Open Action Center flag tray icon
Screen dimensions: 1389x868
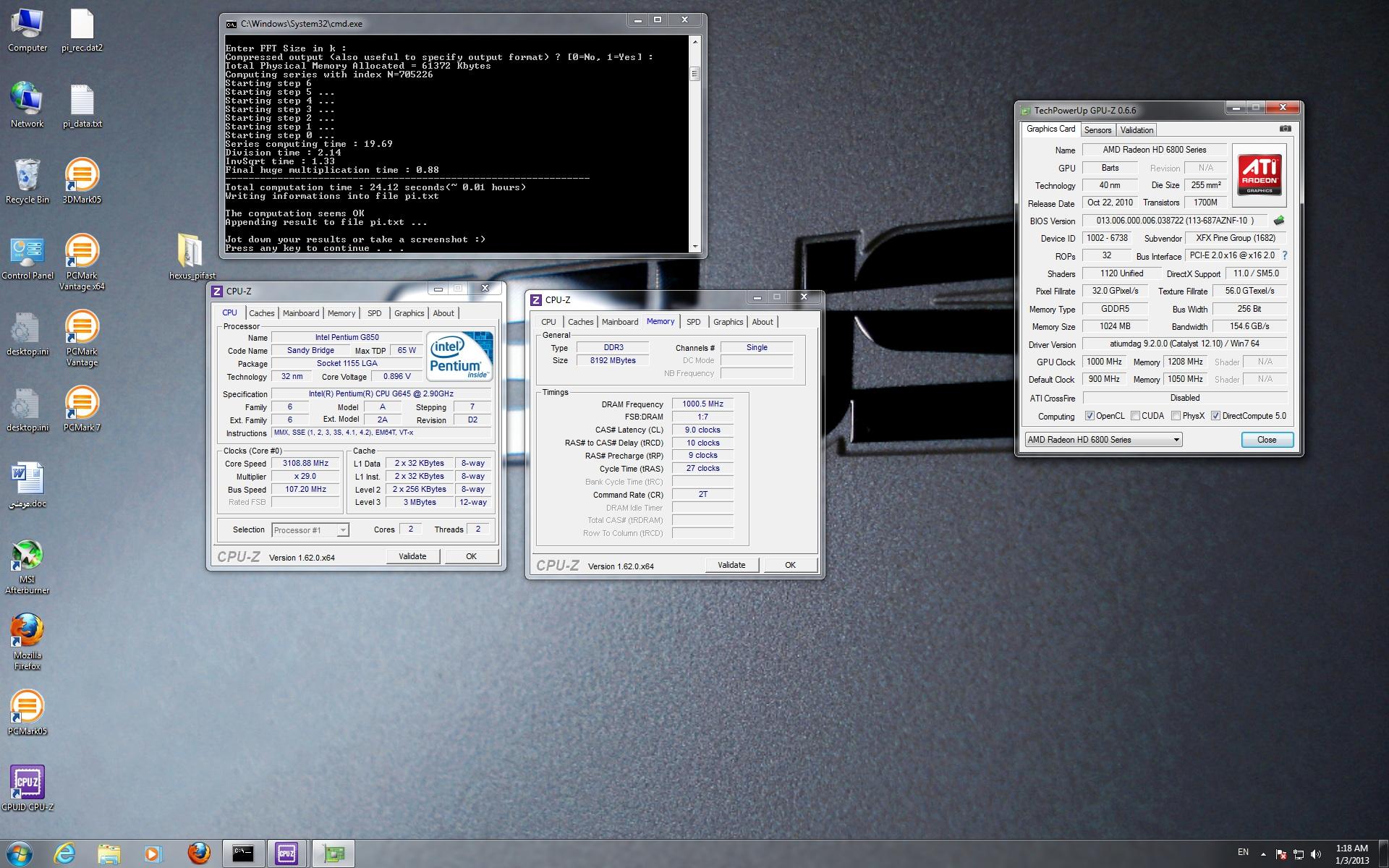coord(1280,854)
